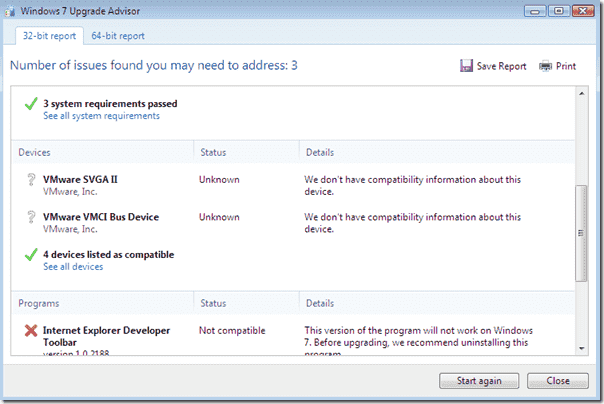Click compatibility details text for VMware SVGA II

point(412,185)
